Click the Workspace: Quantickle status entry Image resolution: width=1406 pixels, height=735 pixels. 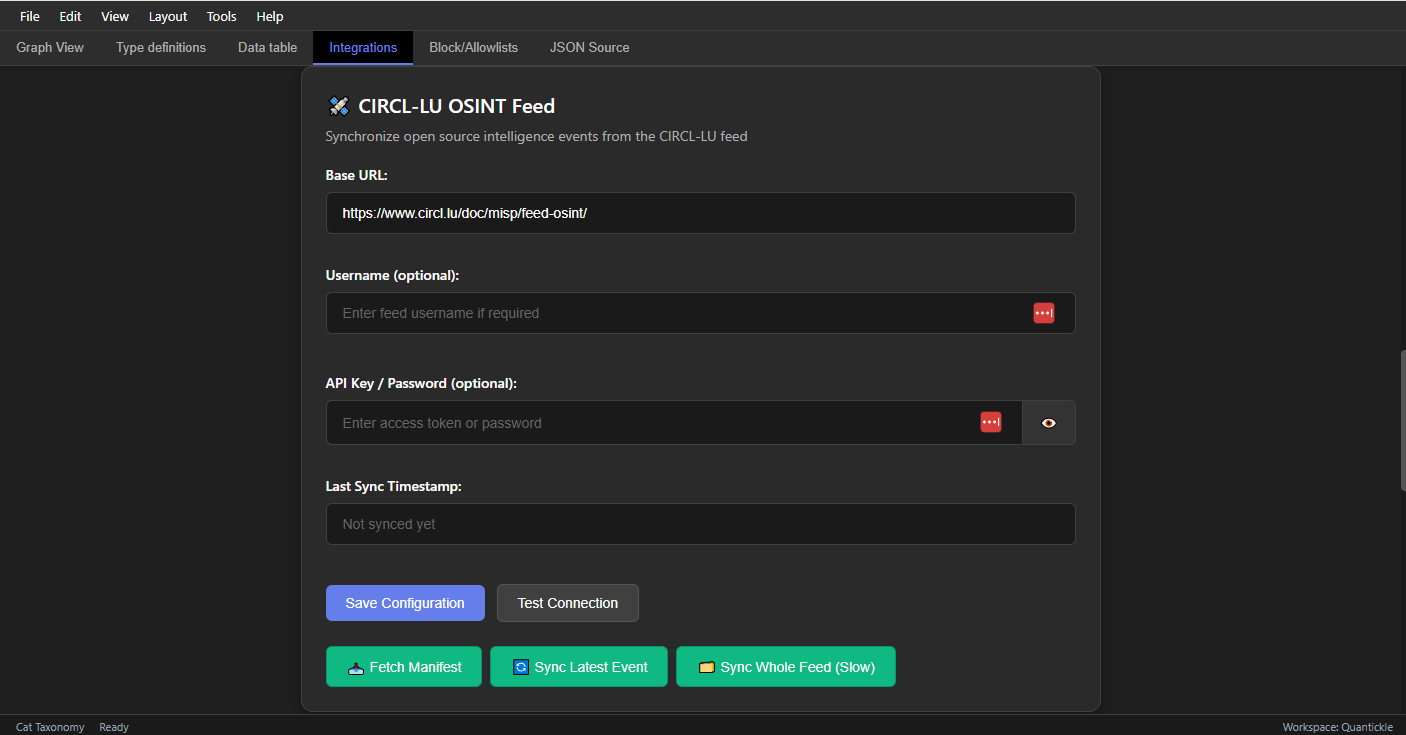[1337, 727]
